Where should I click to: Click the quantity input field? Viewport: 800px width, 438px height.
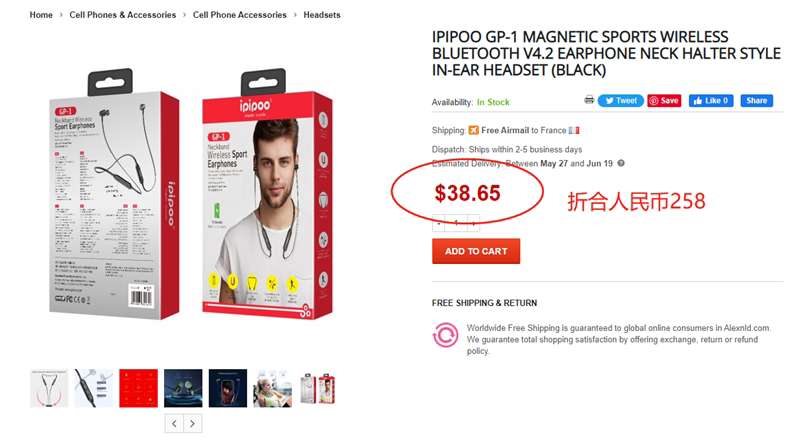tap(456, 223)
